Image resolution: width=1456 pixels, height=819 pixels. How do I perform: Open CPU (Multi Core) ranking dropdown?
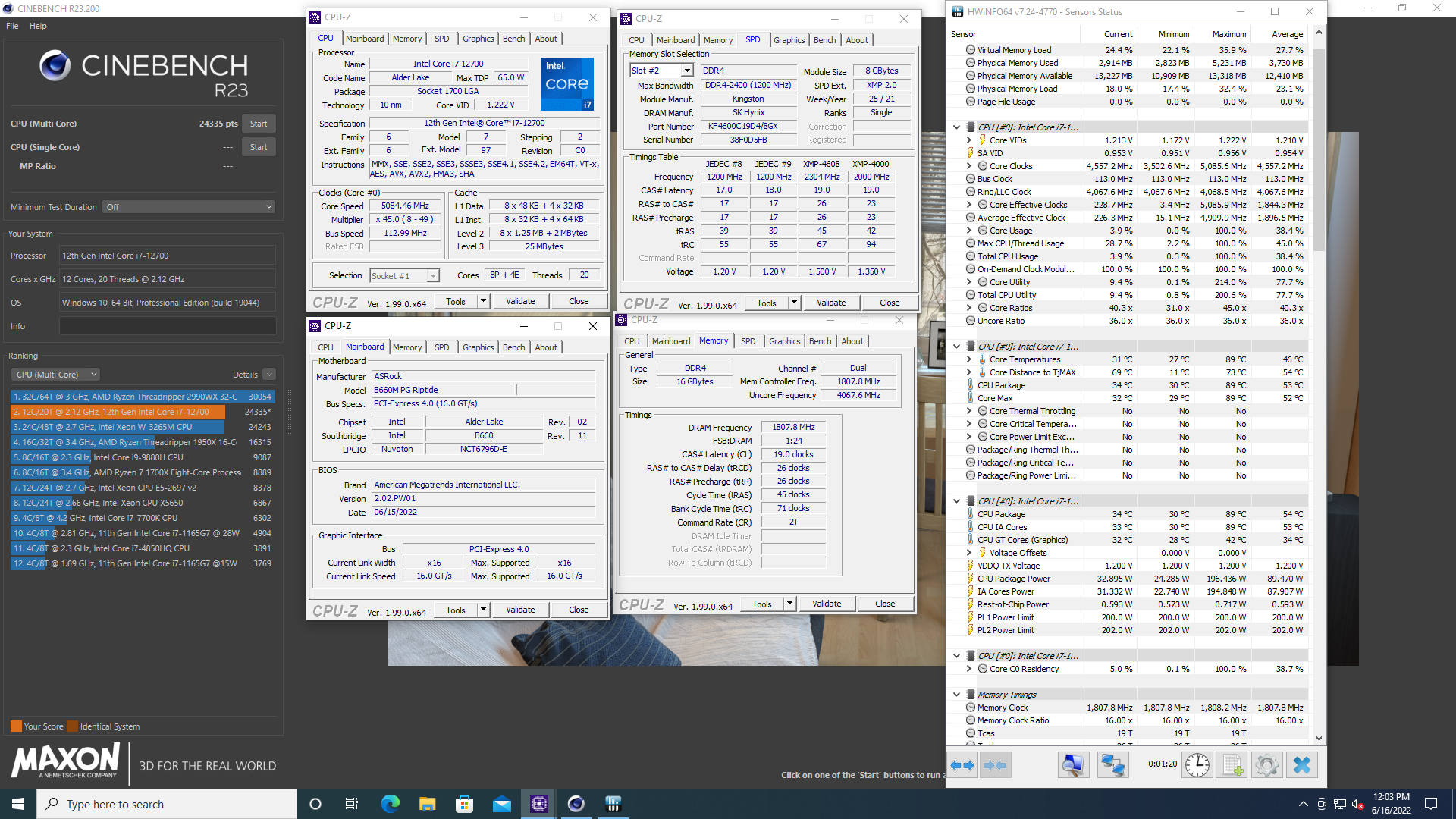[55, 375]
